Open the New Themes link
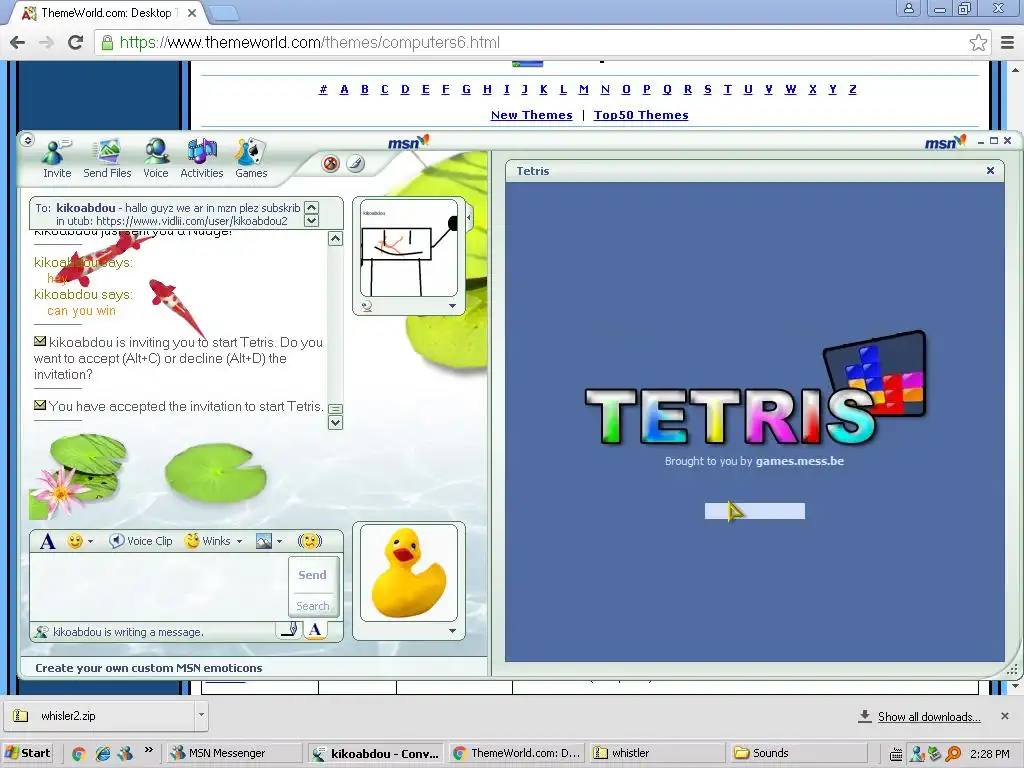The width and height of the screenshot is (1024, 768). click(532, 115)
